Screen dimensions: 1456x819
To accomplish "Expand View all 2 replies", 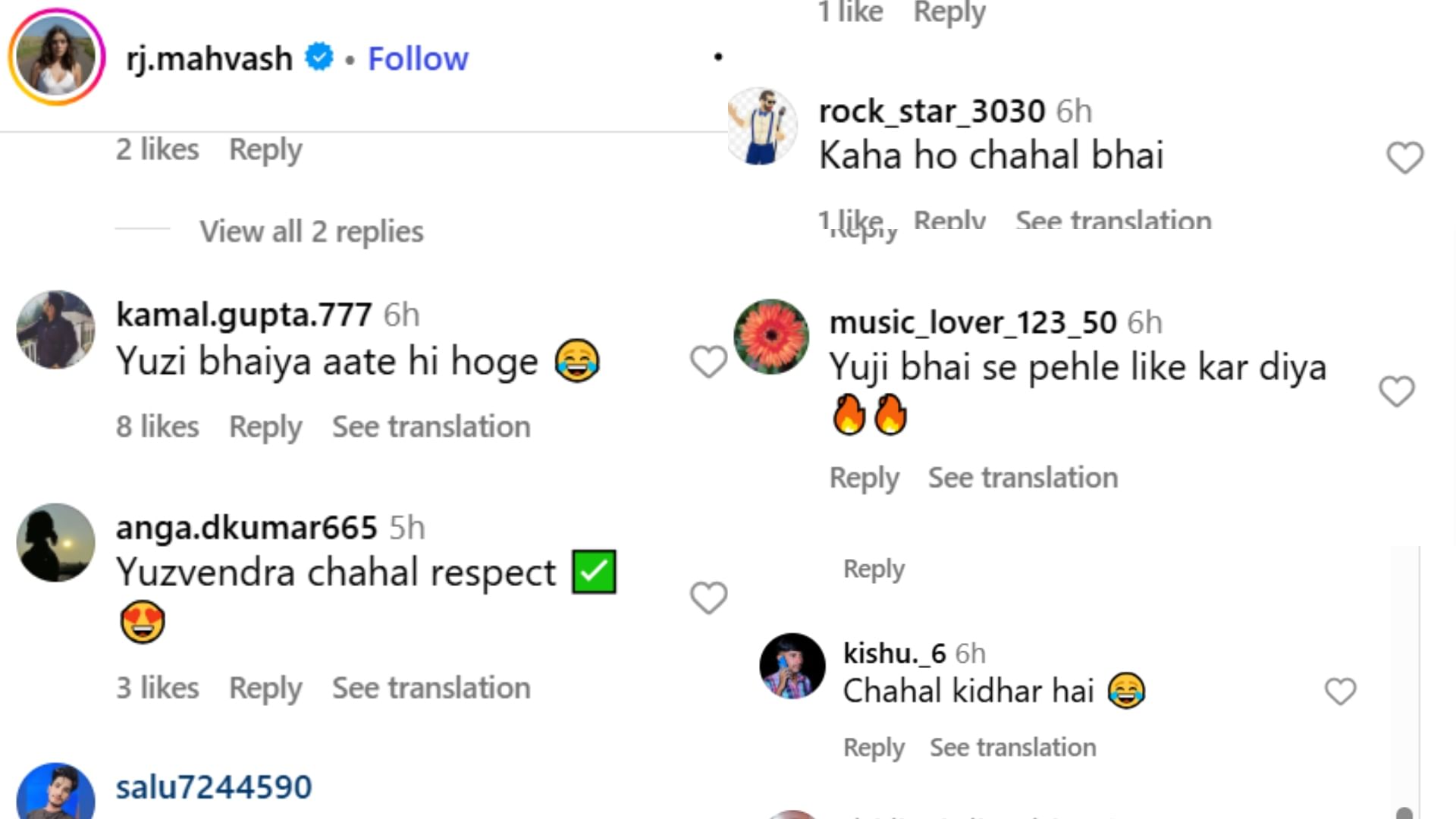I will [310, 231].
